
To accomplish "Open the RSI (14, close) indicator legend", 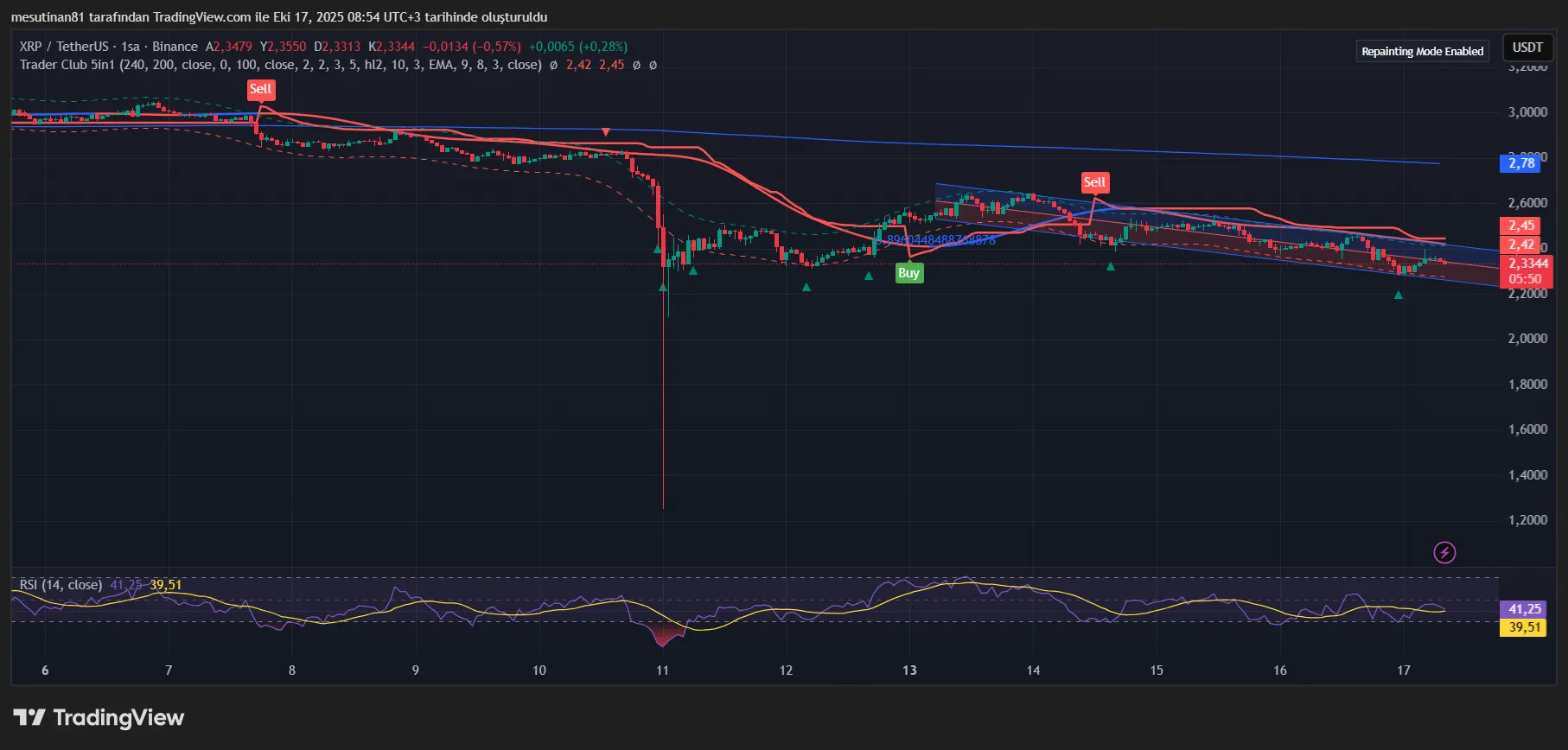I will click(x=61, y=585).
